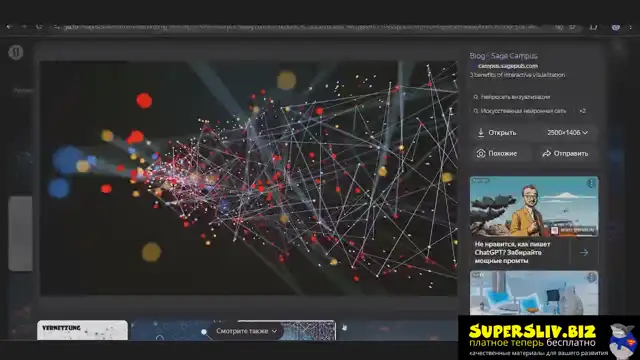Click the browser profile avatar icon
The width and height of the screenshot is (640, 360).
[616, 27]
